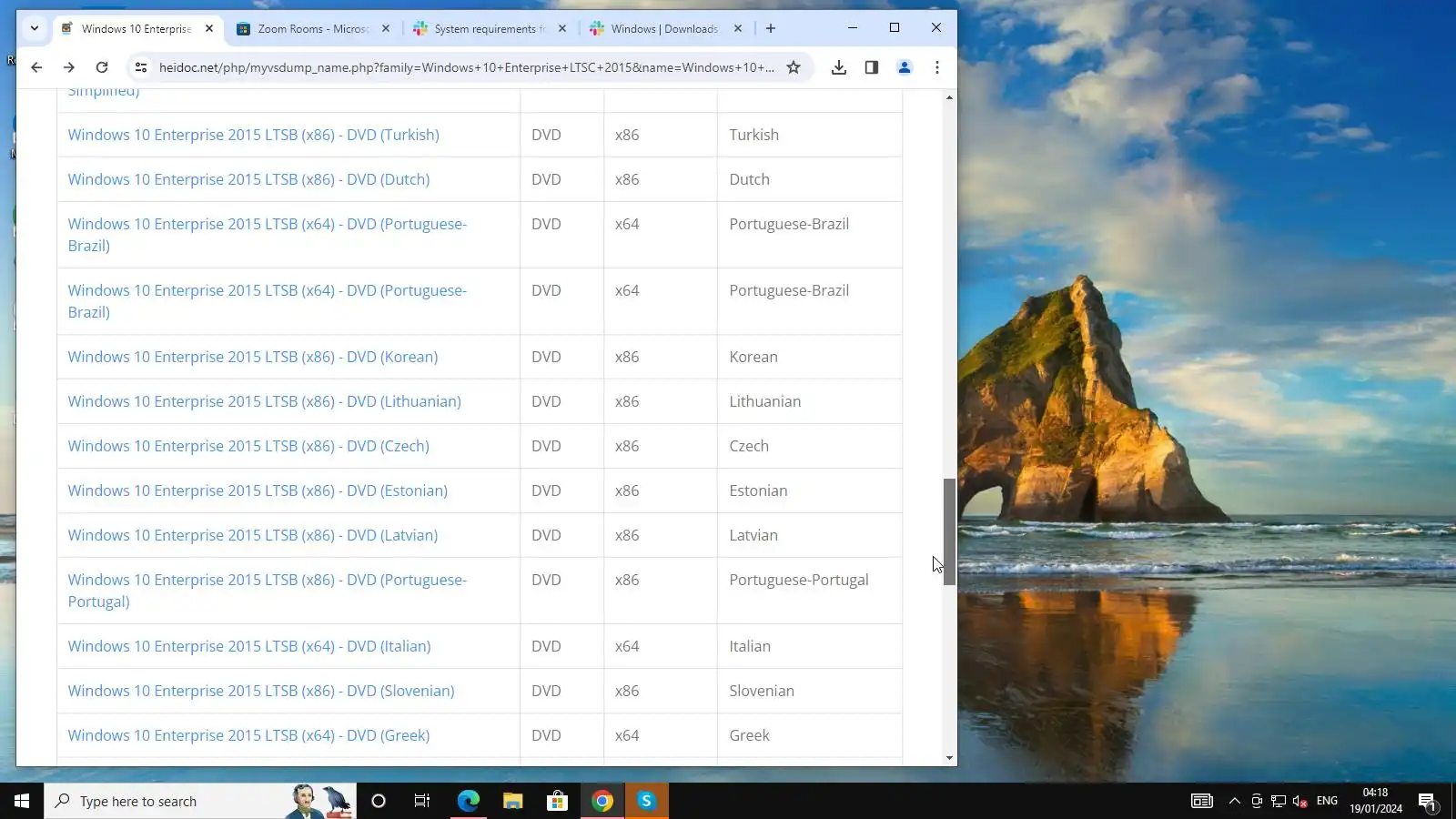Viewport: 1456px width, 819px height.
Task: Open the LTSB (x86) DVD (Dutch) link
Action: click(x=249, y=179)
